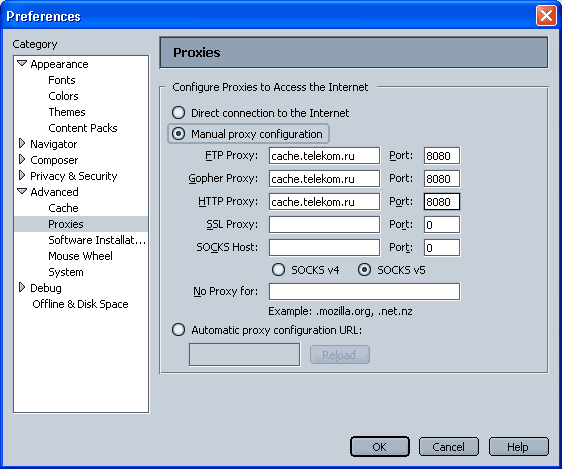Open the Fonts preferences item

click(x=62, y=80)
